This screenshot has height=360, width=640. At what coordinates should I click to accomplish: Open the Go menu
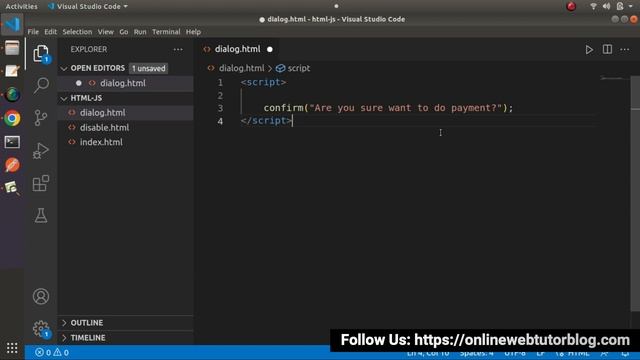coord(124,32)
